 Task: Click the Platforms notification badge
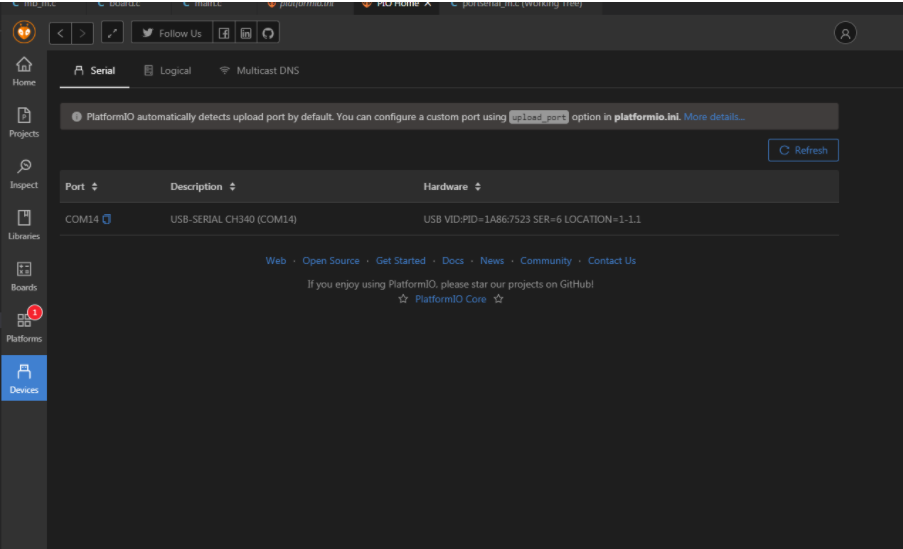pos(35,312)
